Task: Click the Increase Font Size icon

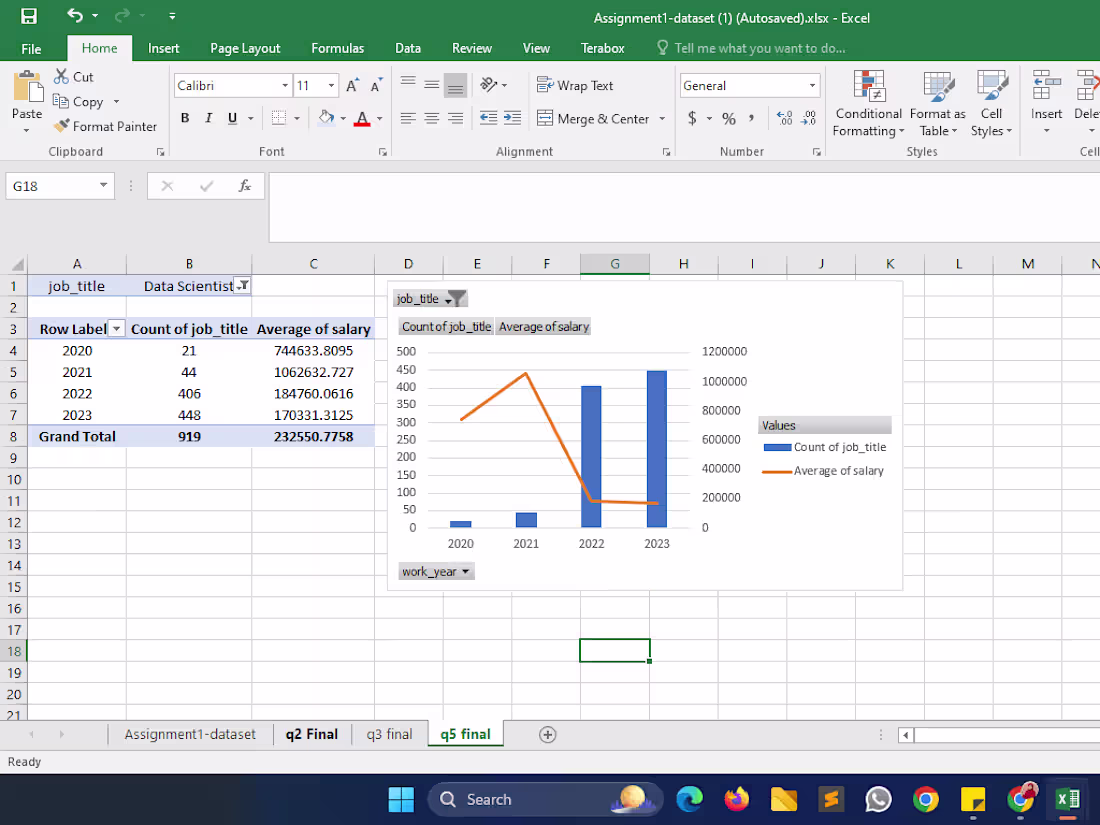Action: [353, 86]
